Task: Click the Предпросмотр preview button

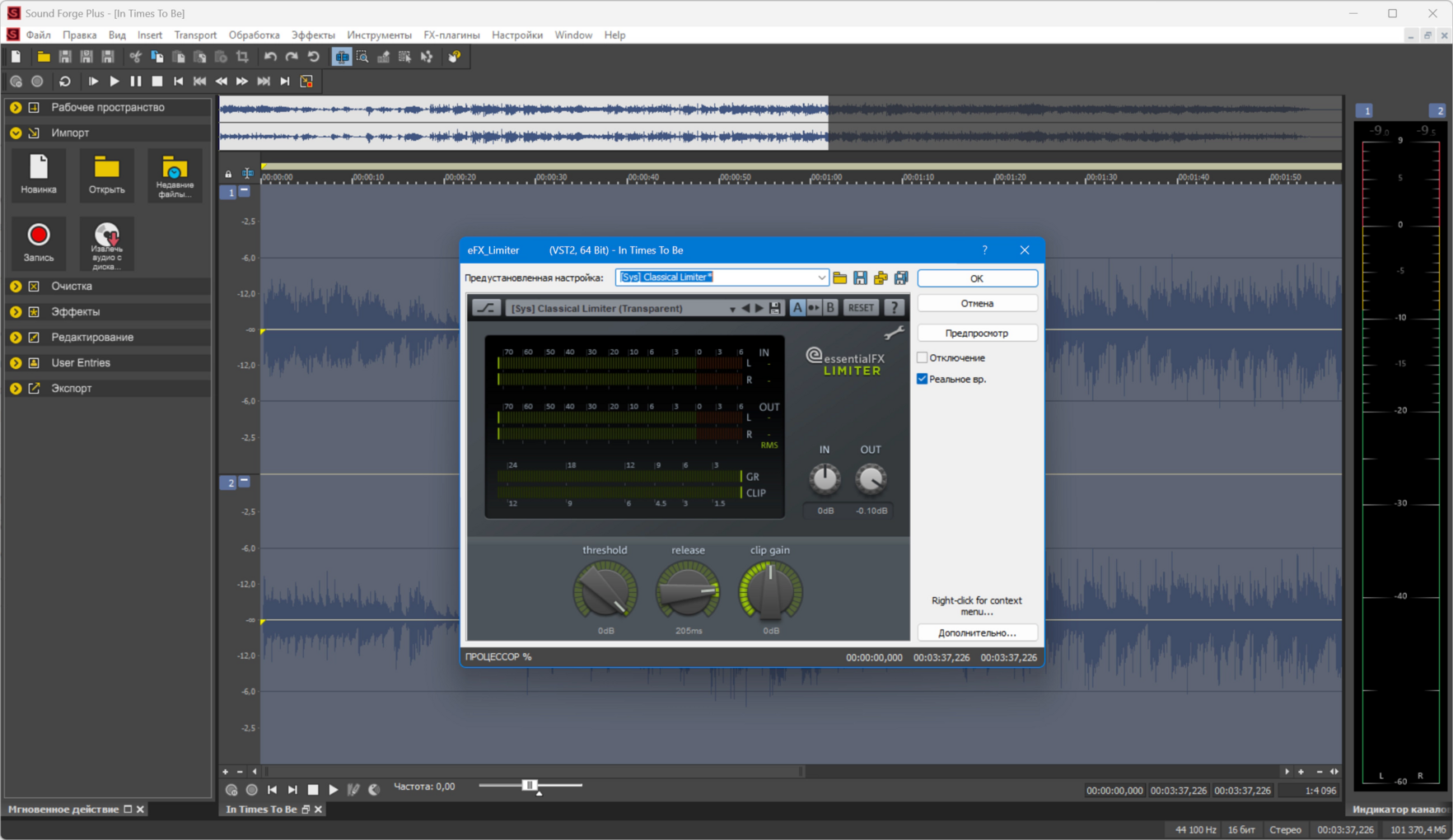Action: coord(977,333)
